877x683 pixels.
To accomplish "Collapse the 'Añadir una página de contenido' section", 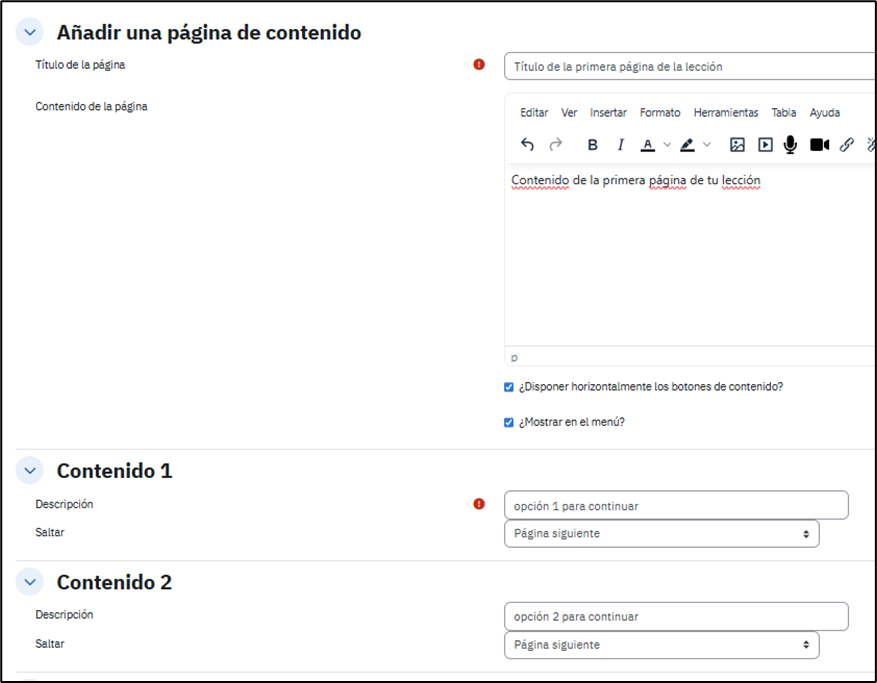I will pyautogui.click(x=30, y=32).
